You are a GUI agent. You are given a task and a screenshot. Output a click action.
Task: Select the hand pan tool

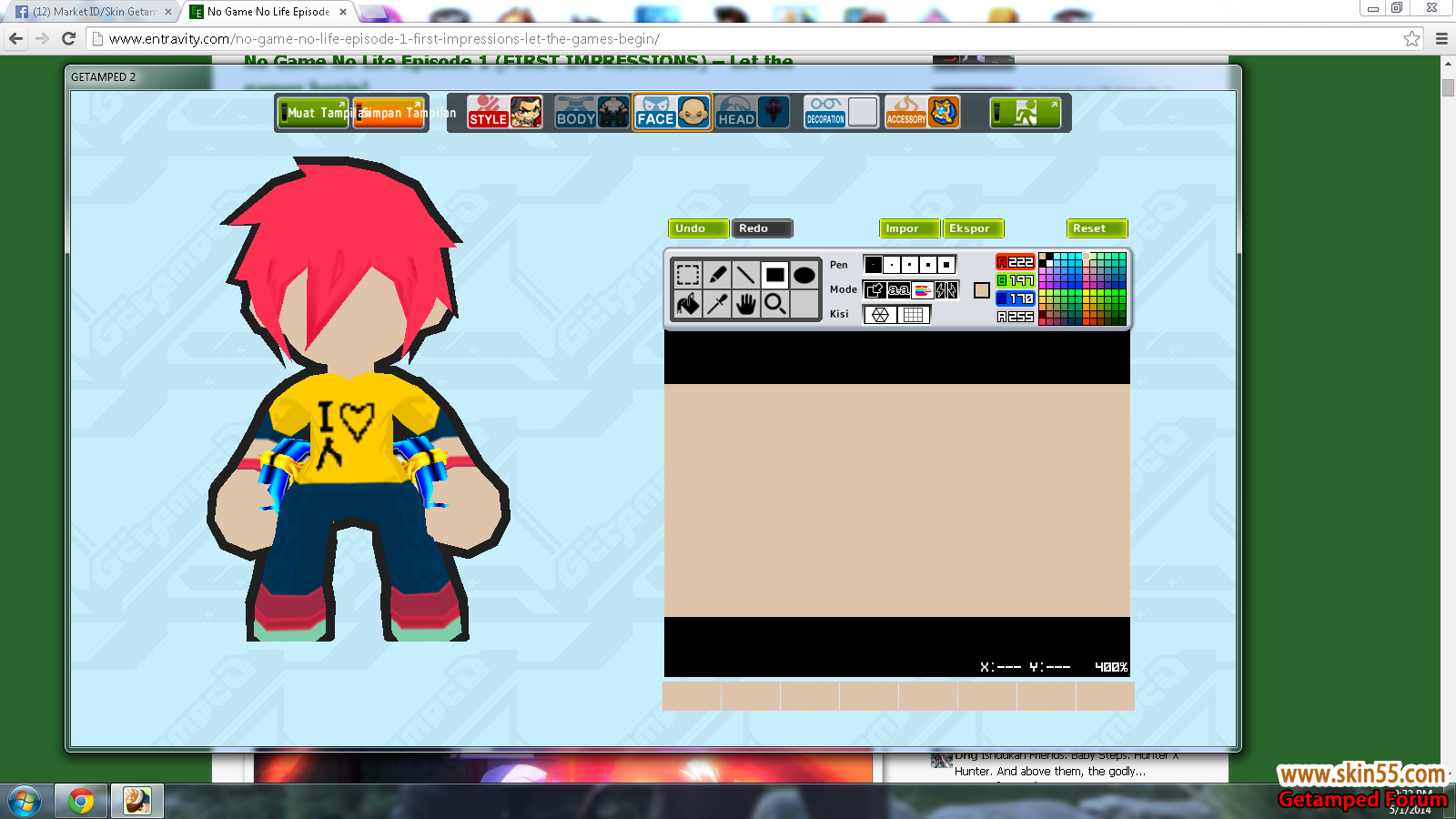[x=746, y=304]
